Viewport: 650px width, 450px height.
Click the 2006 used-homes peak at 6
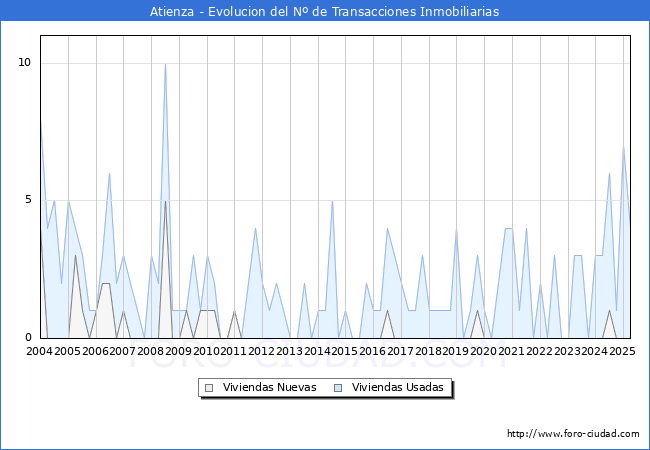point(109,174)
